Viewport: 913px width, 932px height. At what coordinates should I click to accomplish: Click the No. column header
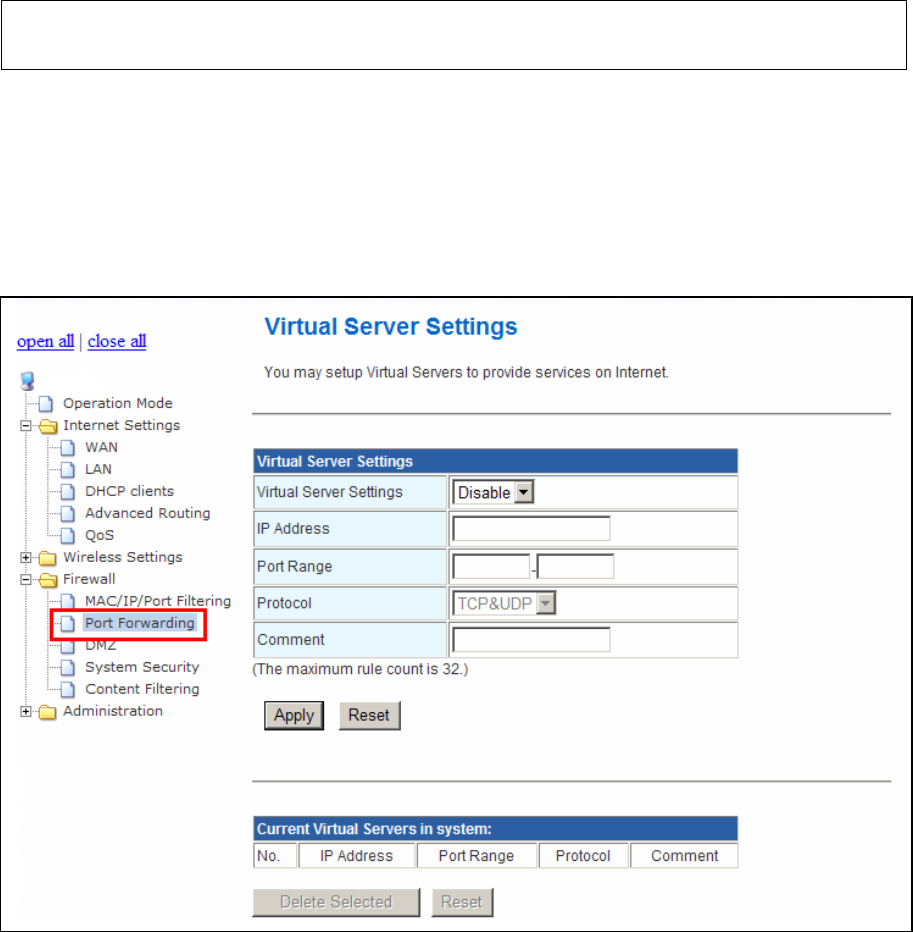pos(275,856)
